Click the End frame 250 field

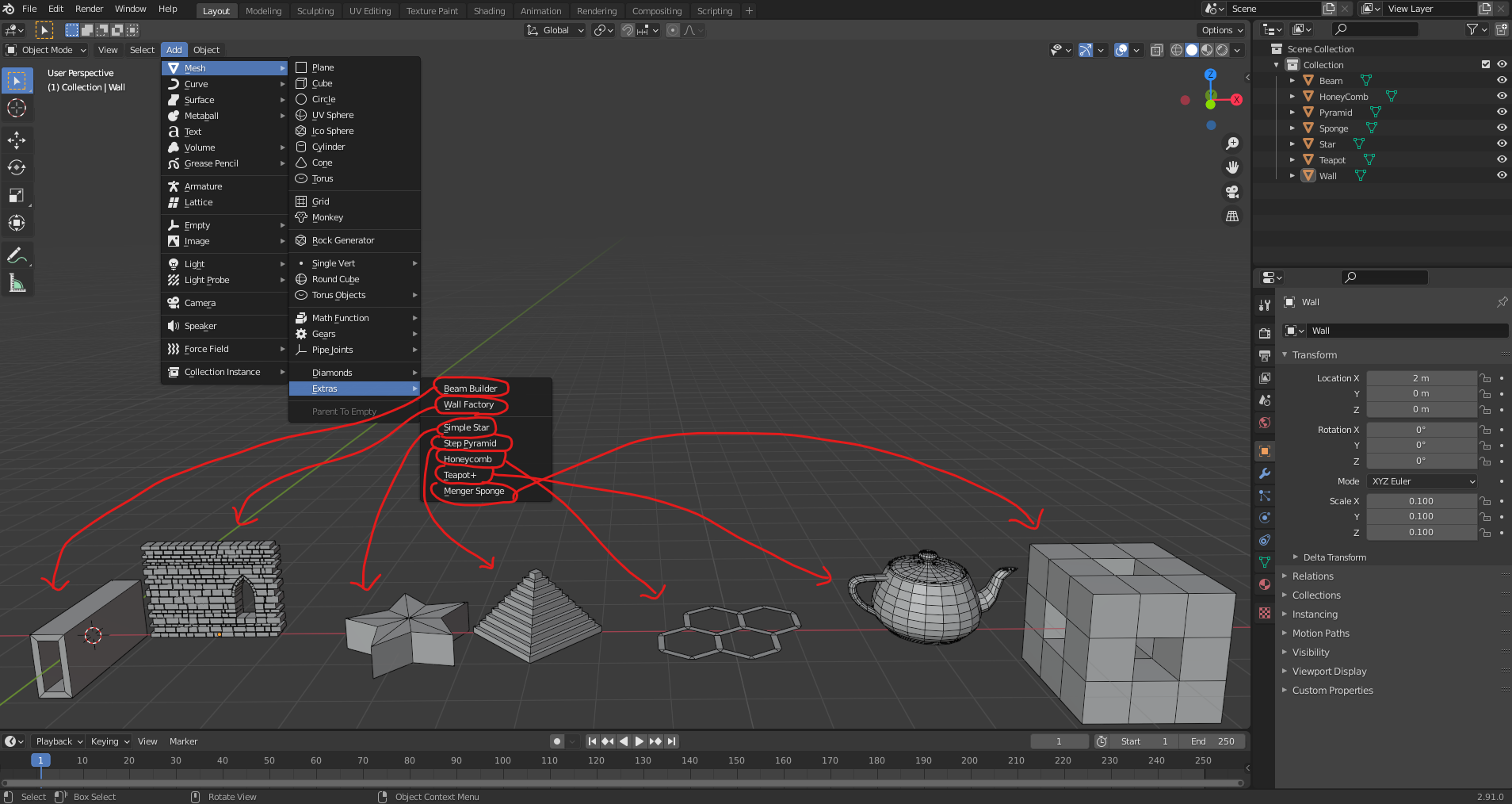click(1212, 741)
